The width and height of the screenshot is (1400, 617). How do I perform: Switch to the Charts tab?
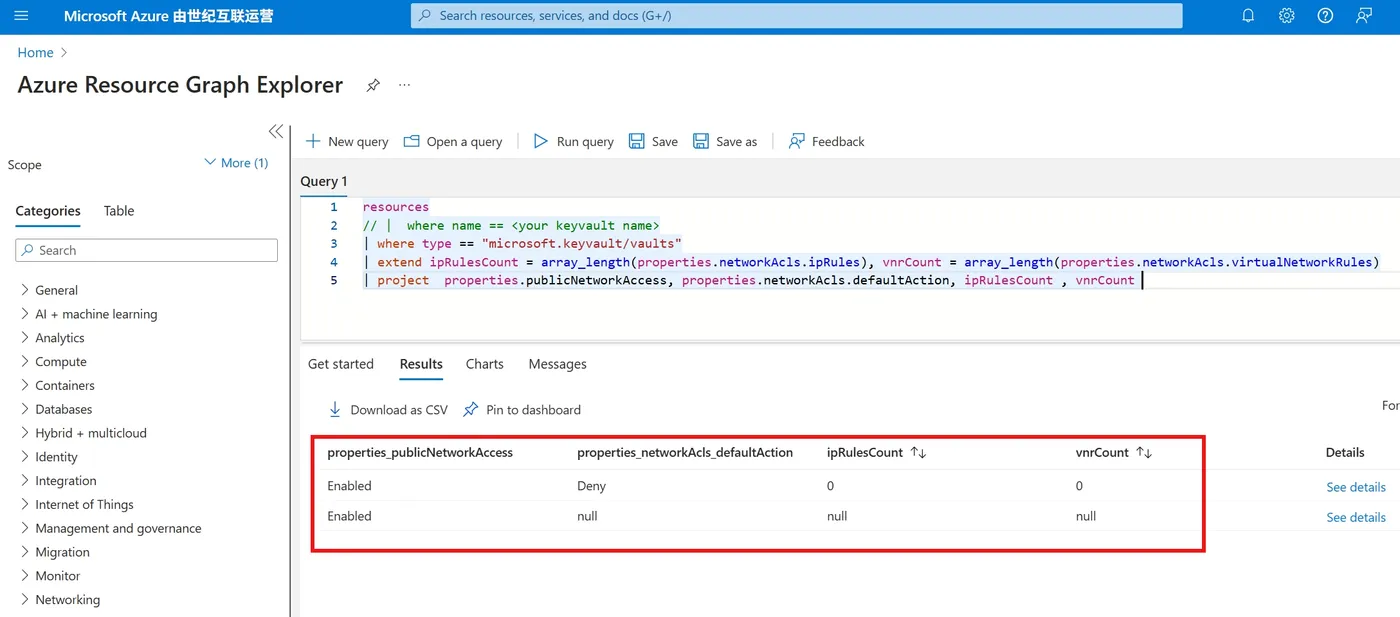coord(485,364)
